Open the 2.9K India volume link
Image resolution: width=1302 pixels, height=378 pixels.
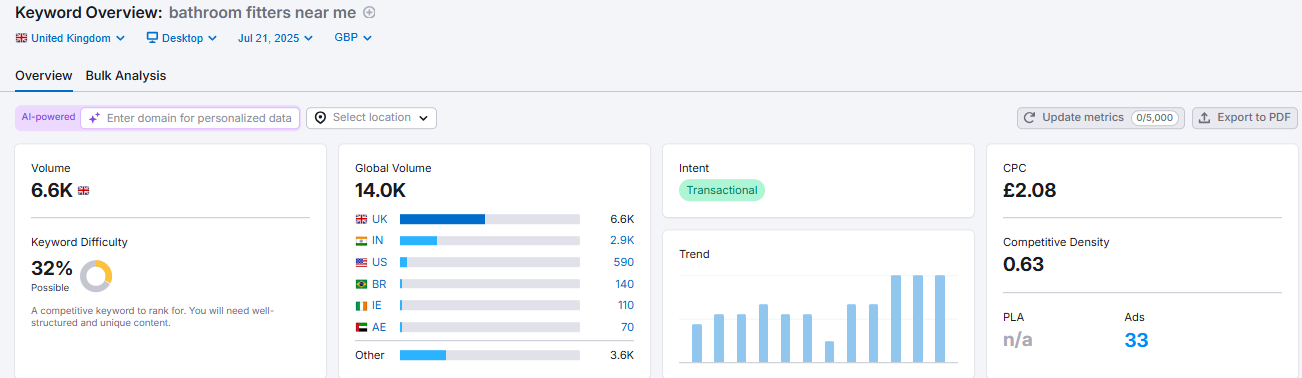(x=621, y=241)
